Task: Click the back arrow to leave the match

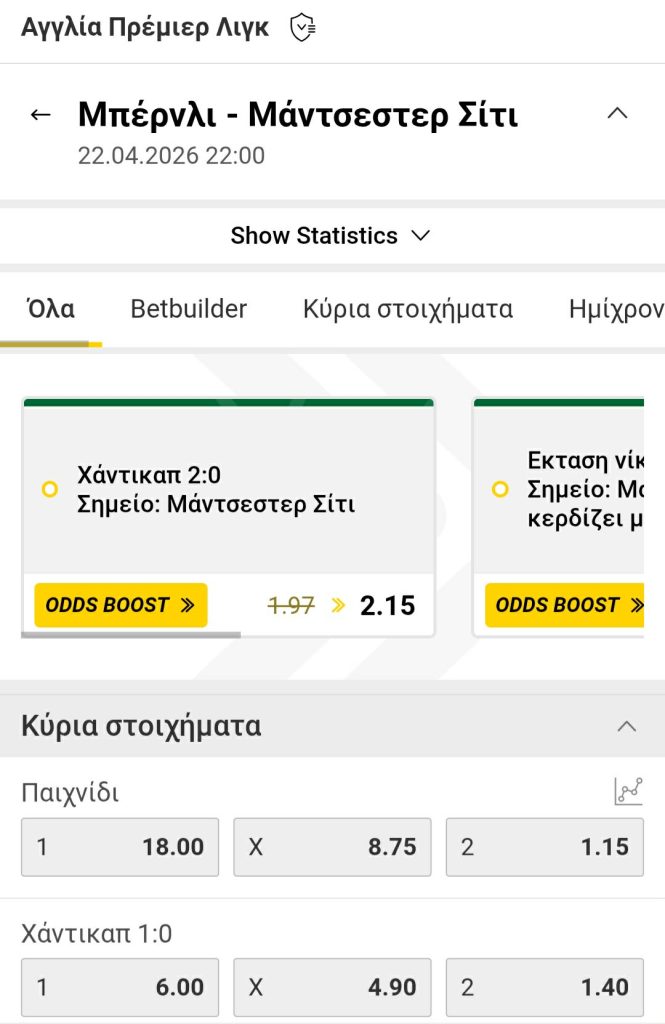Action: click(x=40, y=113)
